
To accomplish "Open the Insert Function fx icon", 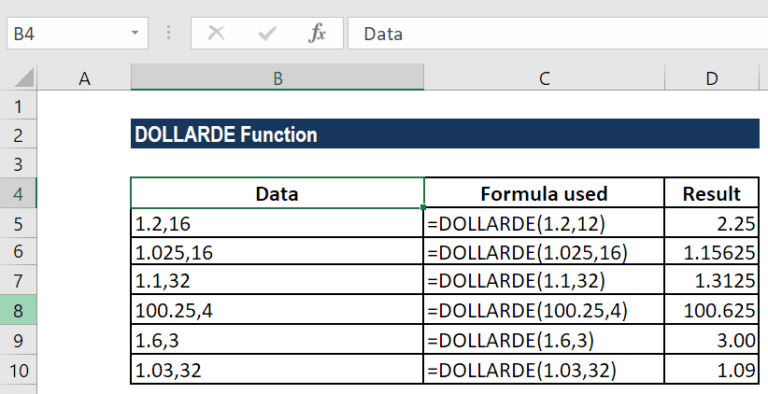I will point(317,33).
